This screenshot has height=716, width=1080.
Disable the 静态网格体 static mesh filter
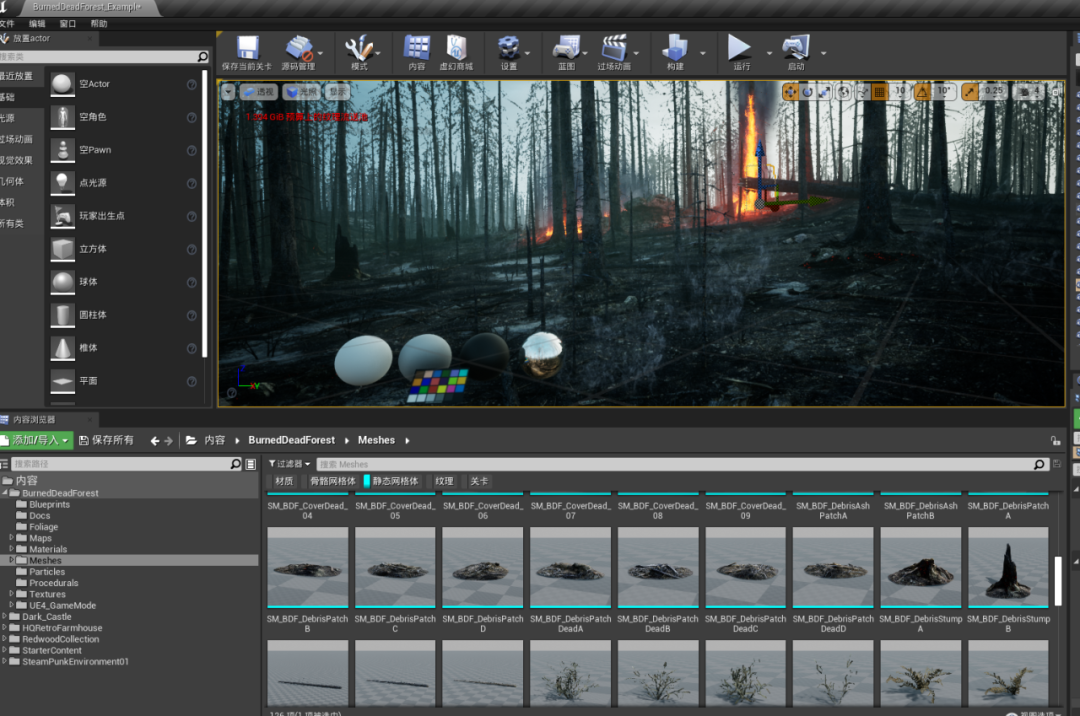(x=394, y=481)
